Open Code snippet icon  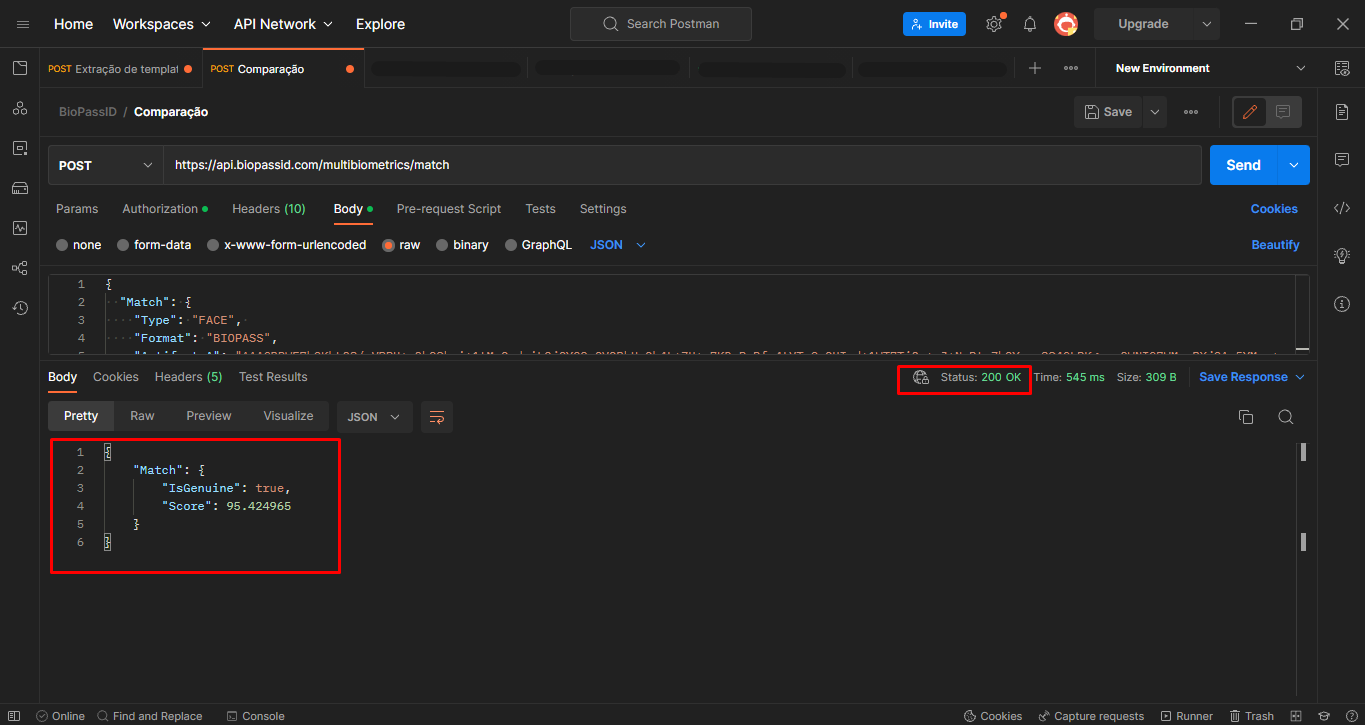pyautogui.click(x=1342, y=208)
